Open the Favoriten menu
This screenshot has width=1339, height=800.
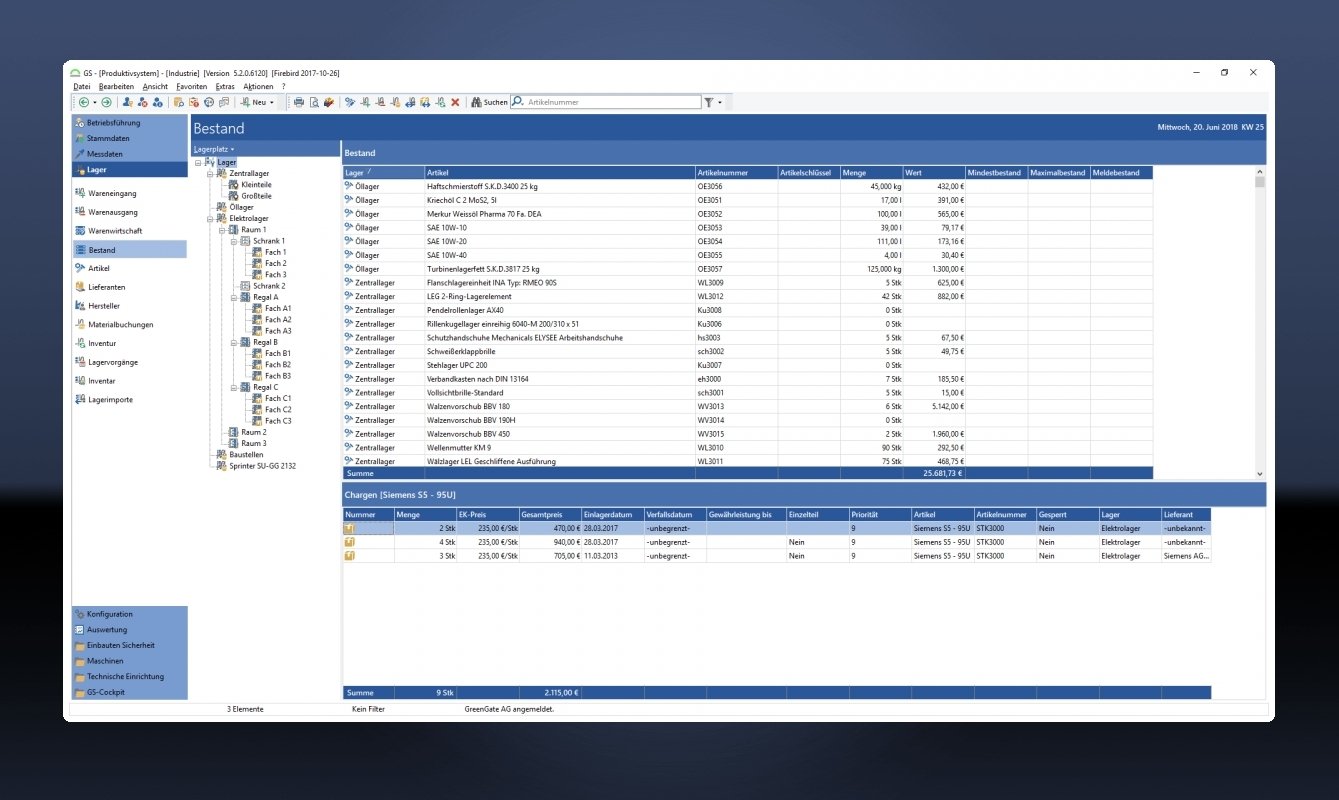(192, 87)
